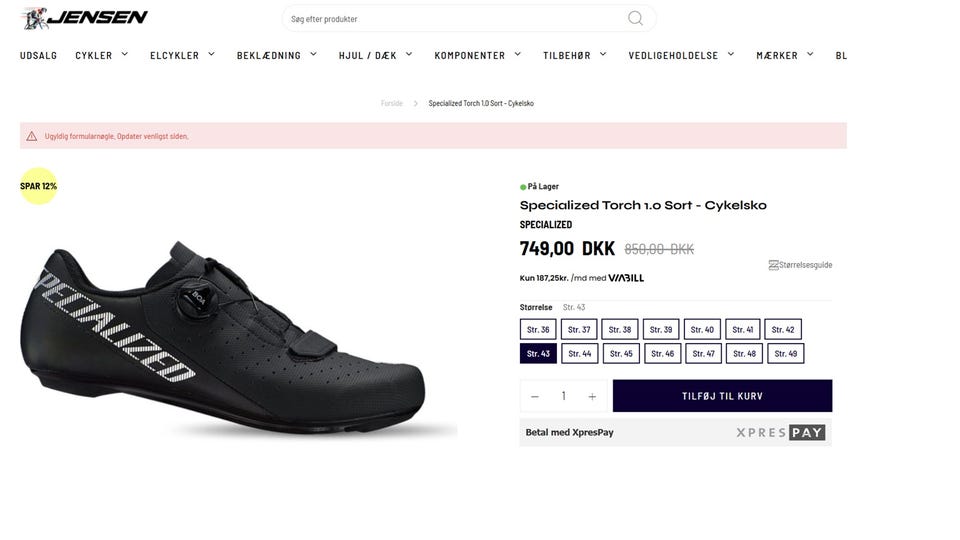
Task: Open the size guide ruler icon
Action: [773, 265]
